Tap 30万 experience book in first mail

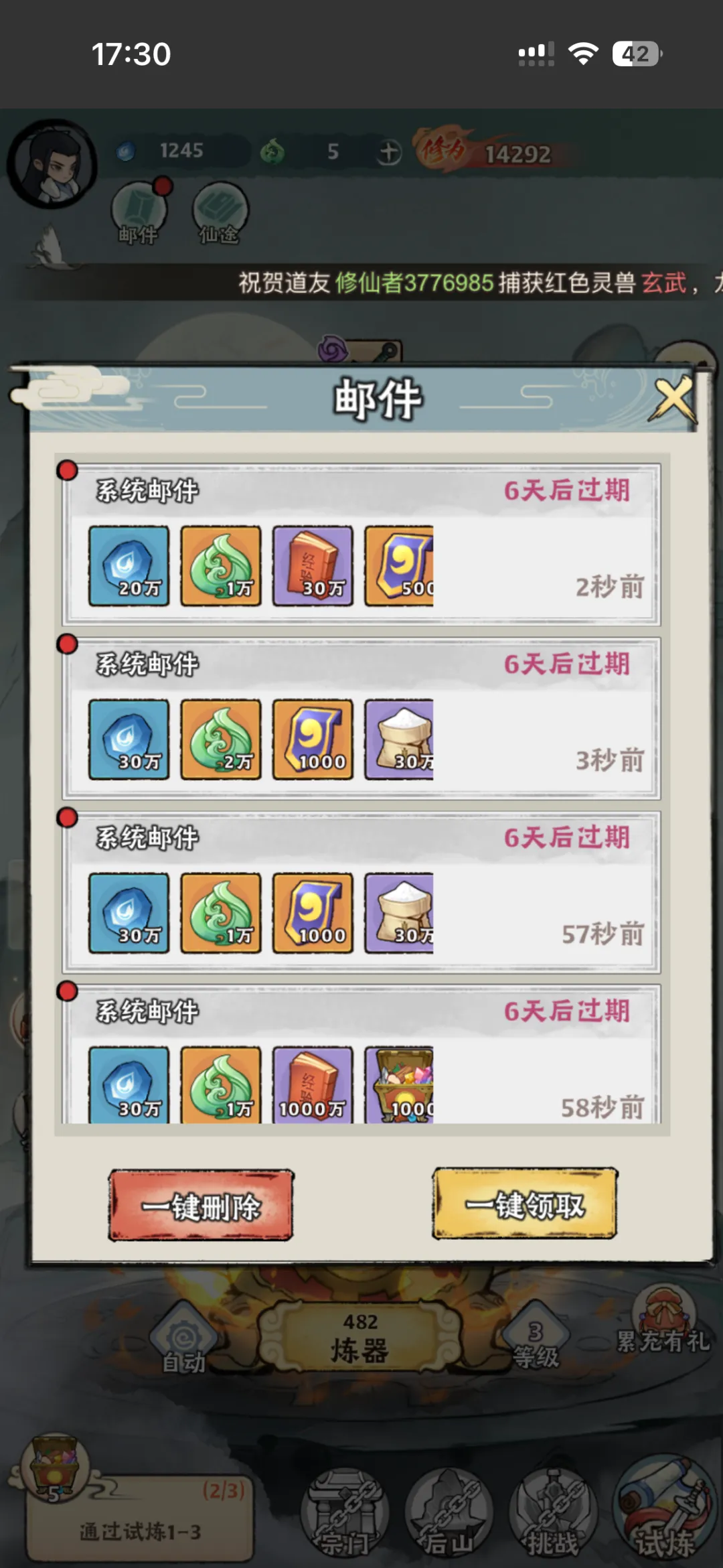[x=313, y=566]
